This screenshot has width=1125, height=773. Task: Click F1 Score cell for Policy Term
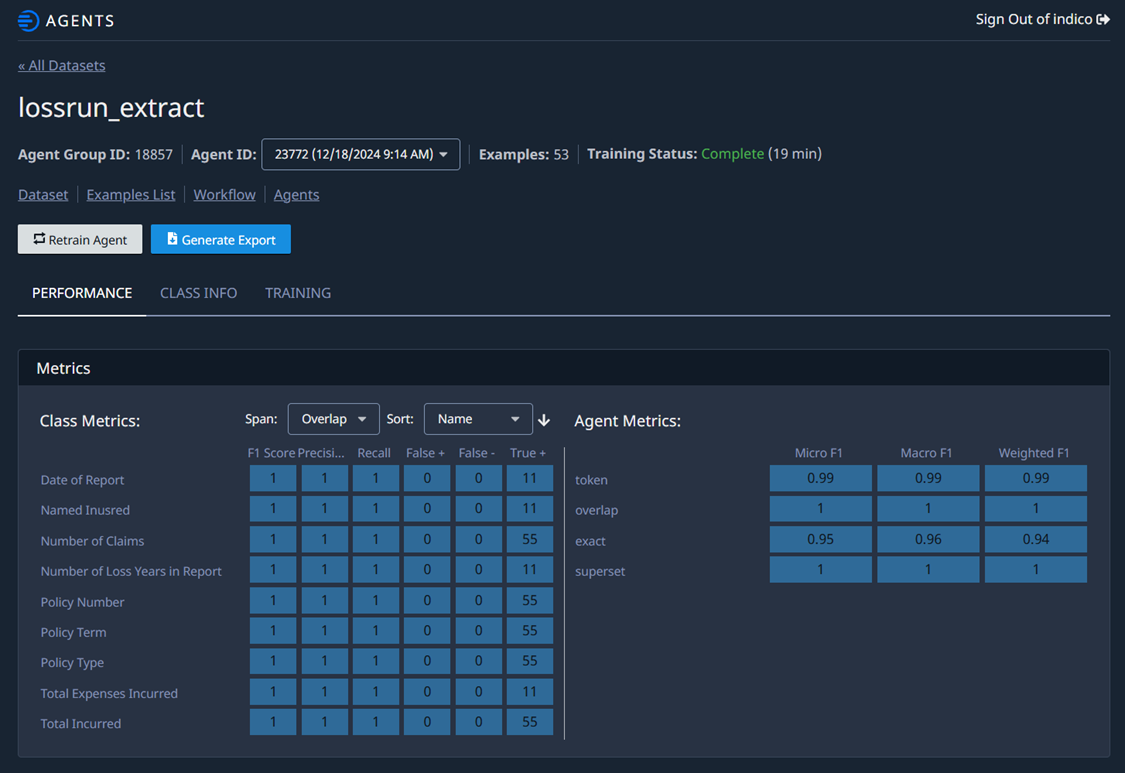pos(273,631)
